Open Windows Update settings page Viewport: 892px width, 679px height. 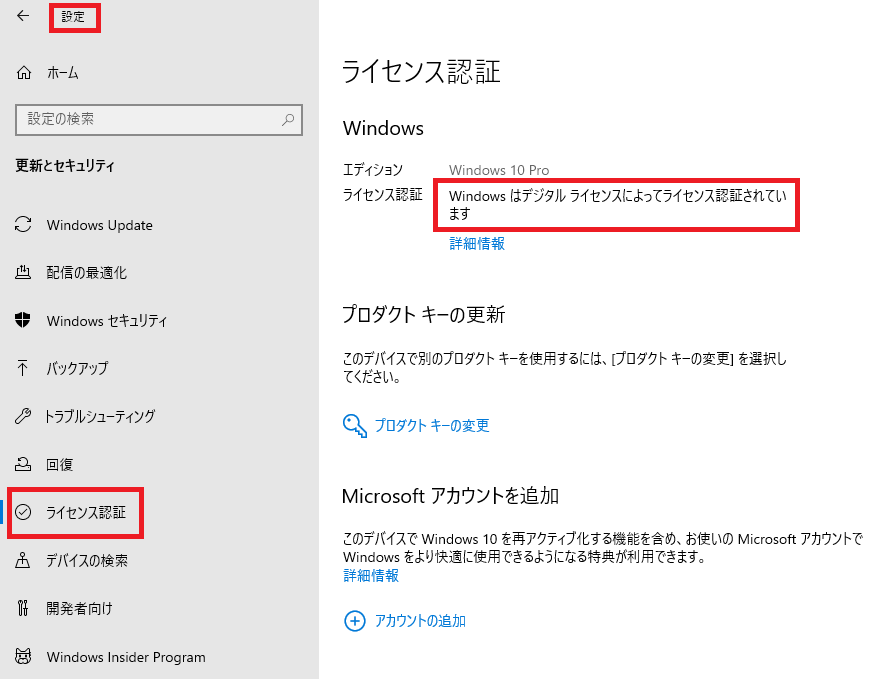(100, 225)
